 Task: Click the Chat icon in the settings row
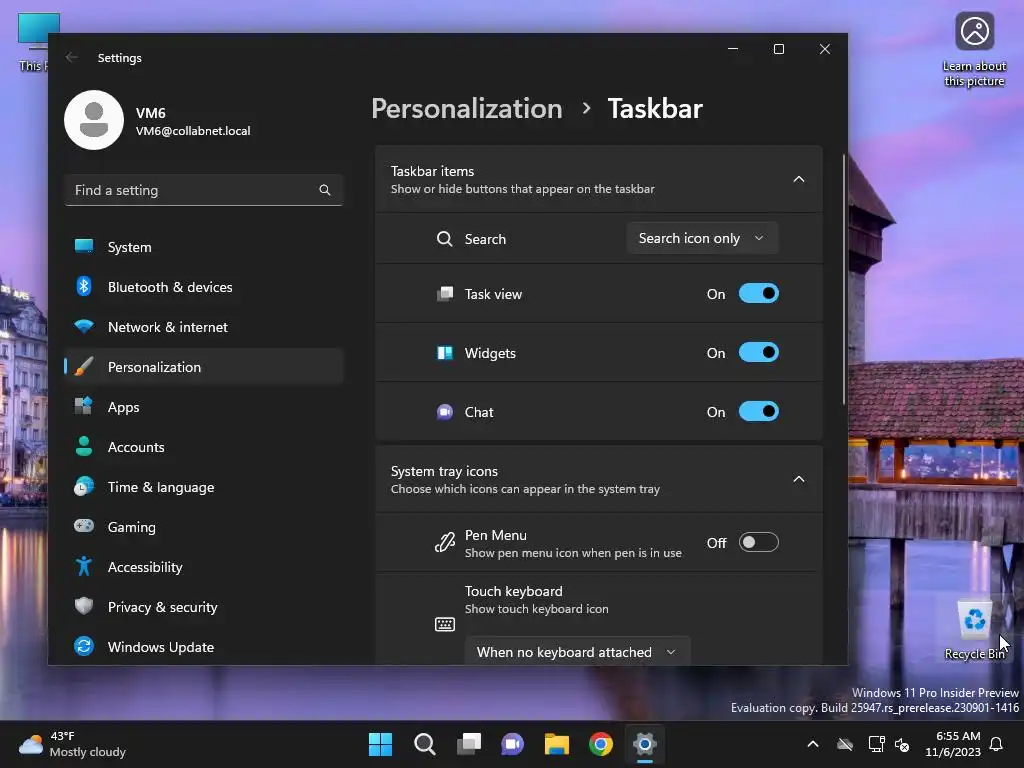[445, 412]
